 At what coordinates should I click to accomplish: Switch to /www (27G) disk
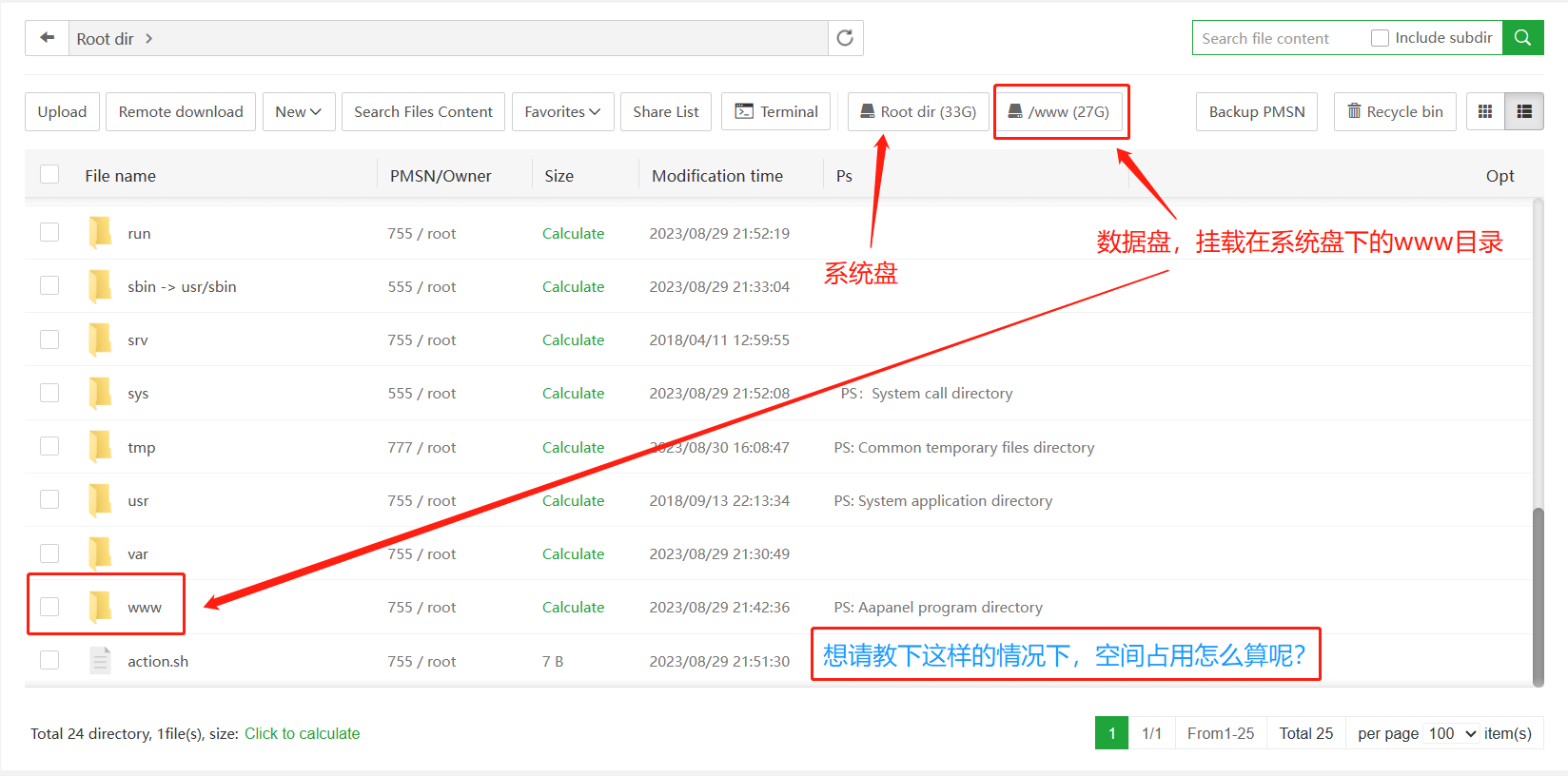coord(1059,112)
